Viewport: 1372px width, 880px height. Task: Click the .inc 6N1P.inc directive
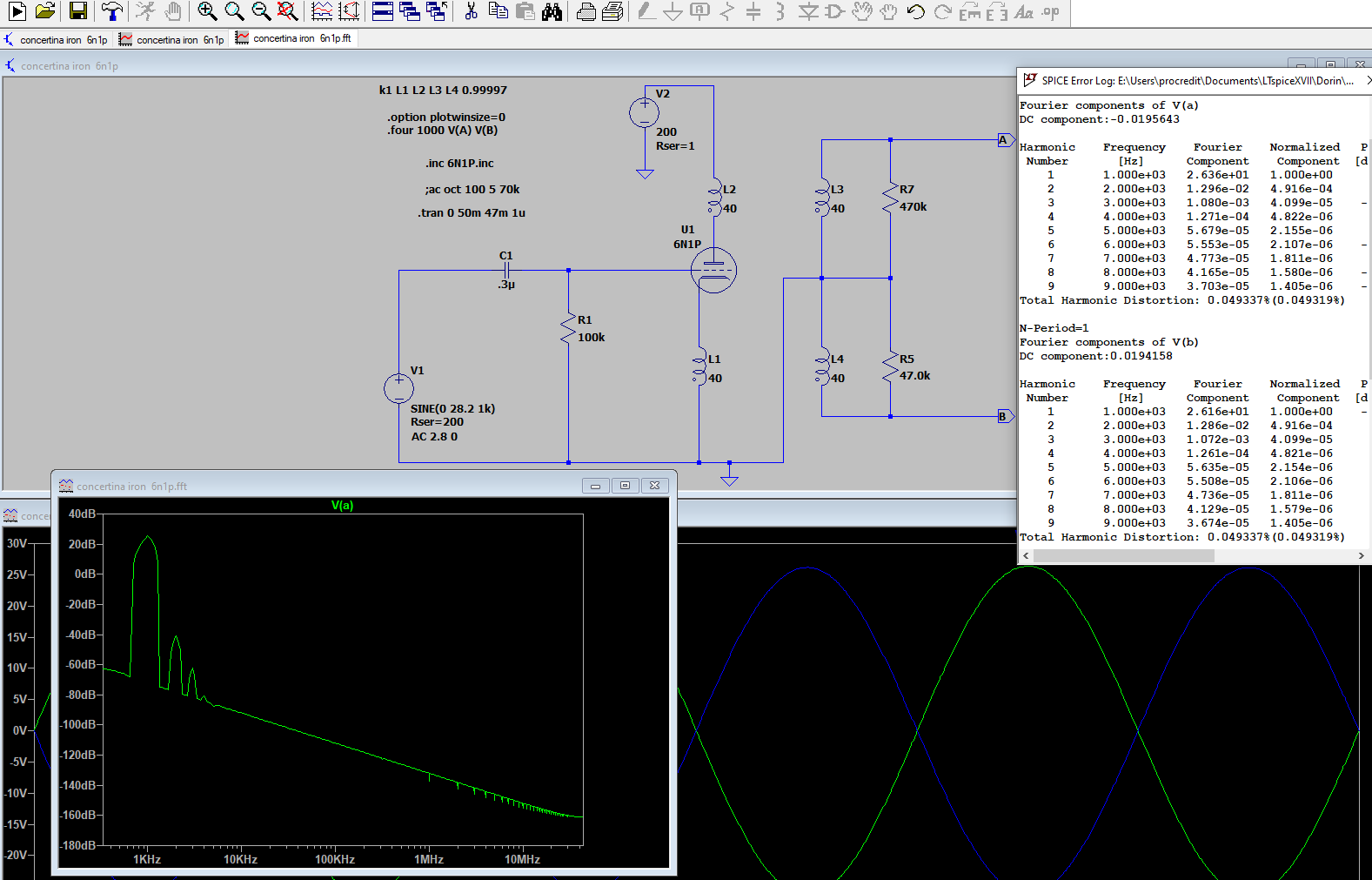tap(459, 163)
